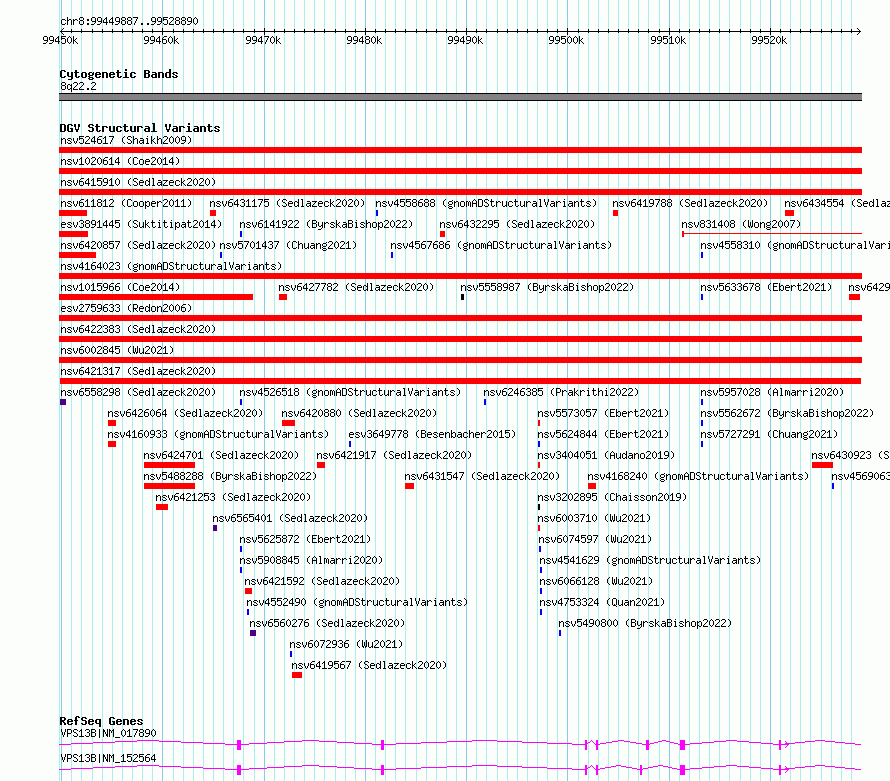This screenshot has height=781, width=890.
Task: Select esv3649778 (Besenbacher2015) label
Action: coord(432,434)
